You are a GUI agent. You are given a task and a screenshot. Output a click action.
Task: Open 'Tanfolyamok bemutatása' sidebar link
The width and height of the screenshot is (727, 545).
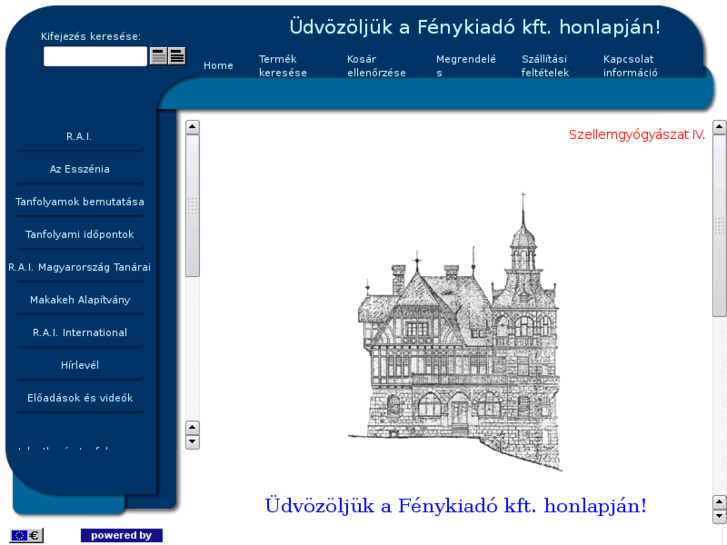[79, 202]
